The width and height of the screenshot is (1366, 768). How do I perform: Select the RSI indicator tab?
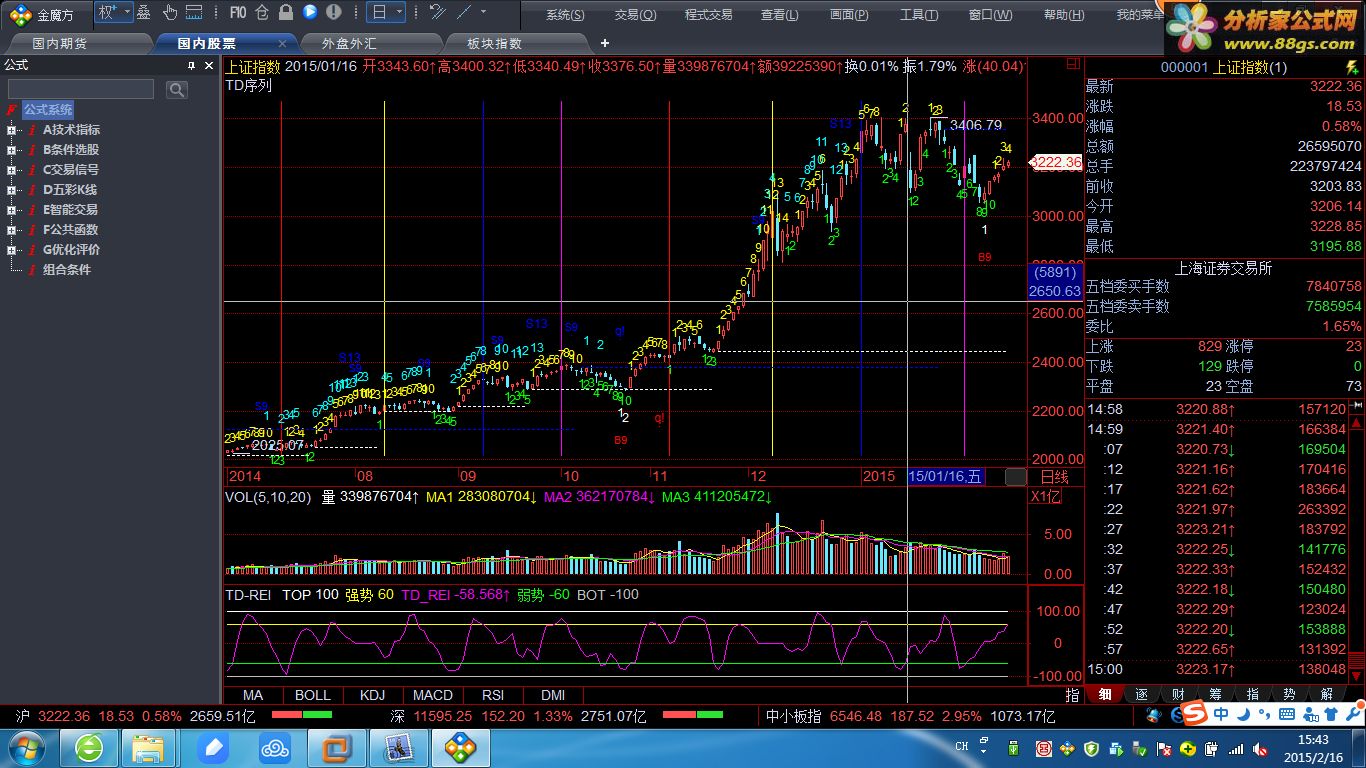(493, 695)
